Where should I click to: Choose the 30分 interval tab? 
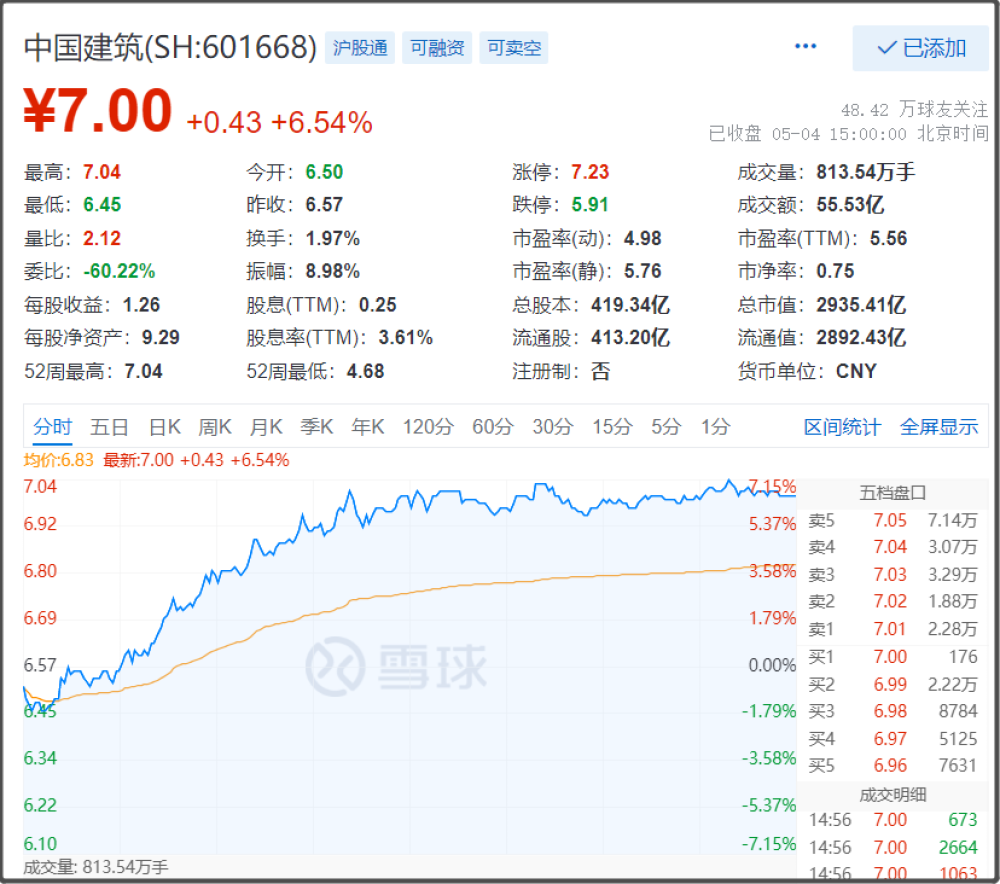coord(552,427)
